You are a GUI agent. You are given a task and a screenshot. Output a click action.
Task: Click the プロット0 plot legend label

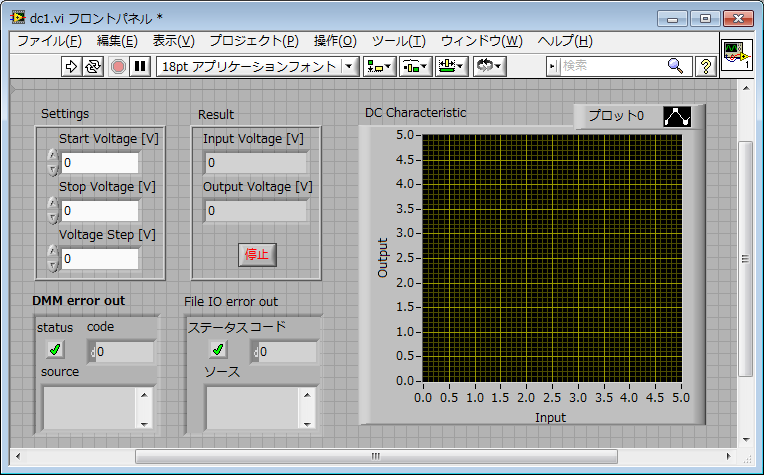click(x=616, y=116)
